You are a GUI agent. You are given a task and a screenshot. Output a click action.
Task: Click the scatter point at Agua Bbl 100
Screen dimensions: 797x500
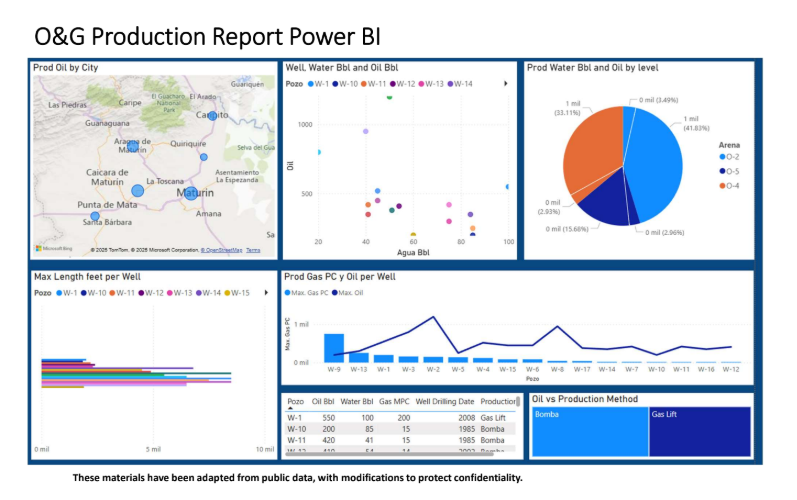click(508, 187)
